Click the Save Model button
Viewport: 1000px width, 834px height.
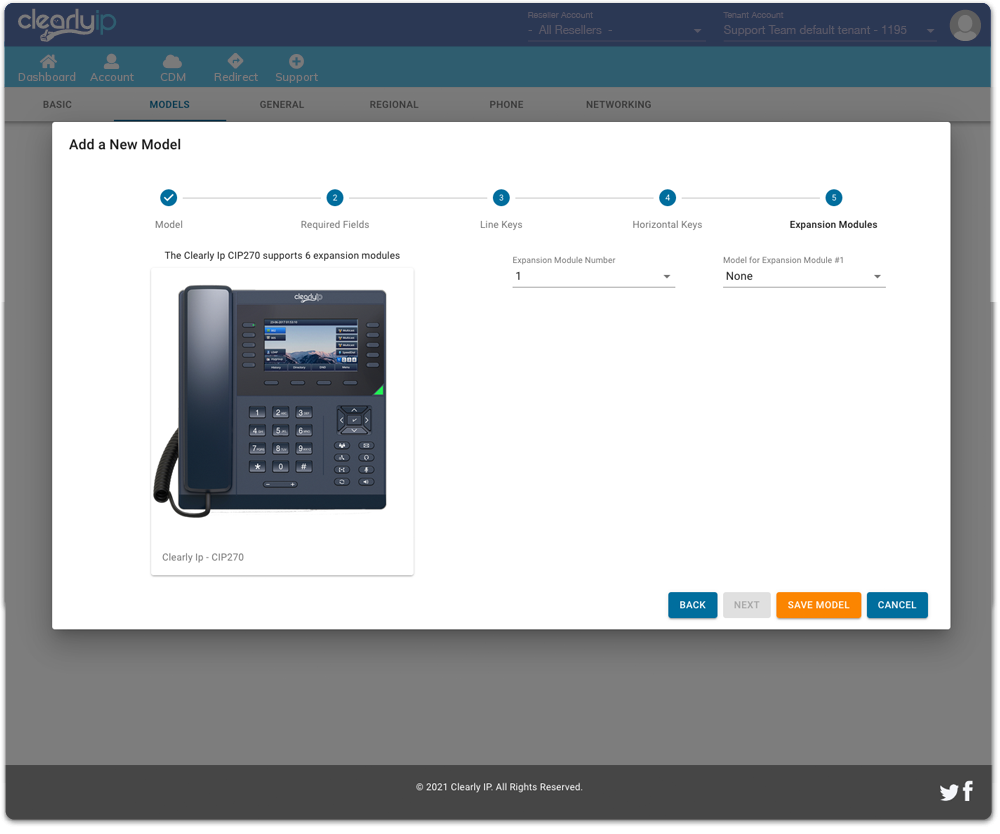point(818,605)
